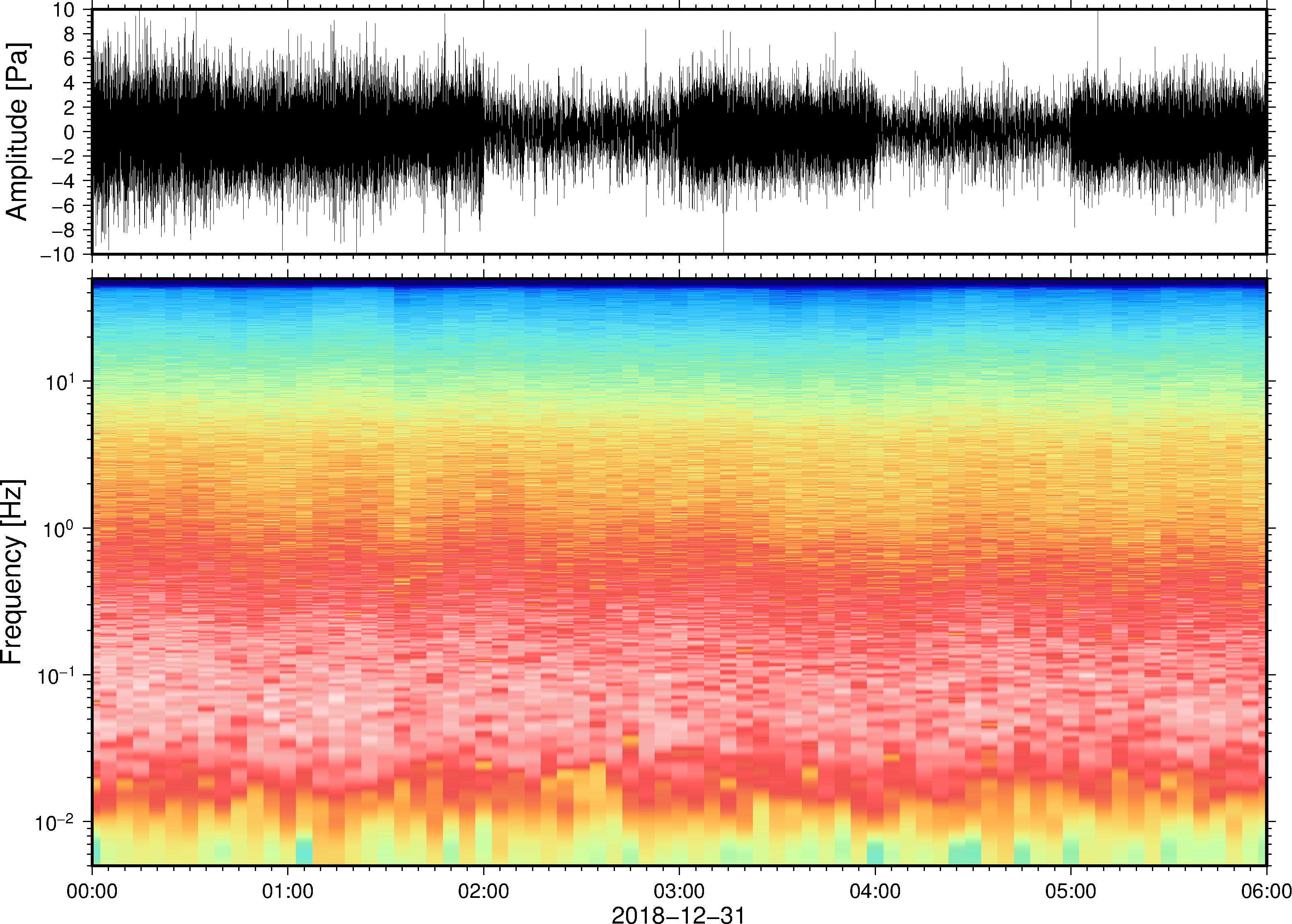Image resolution: width=1292 pixels, height=924 pixels.
Task: Click the Frequency [Hz] axis title
Action: (12, 572)
